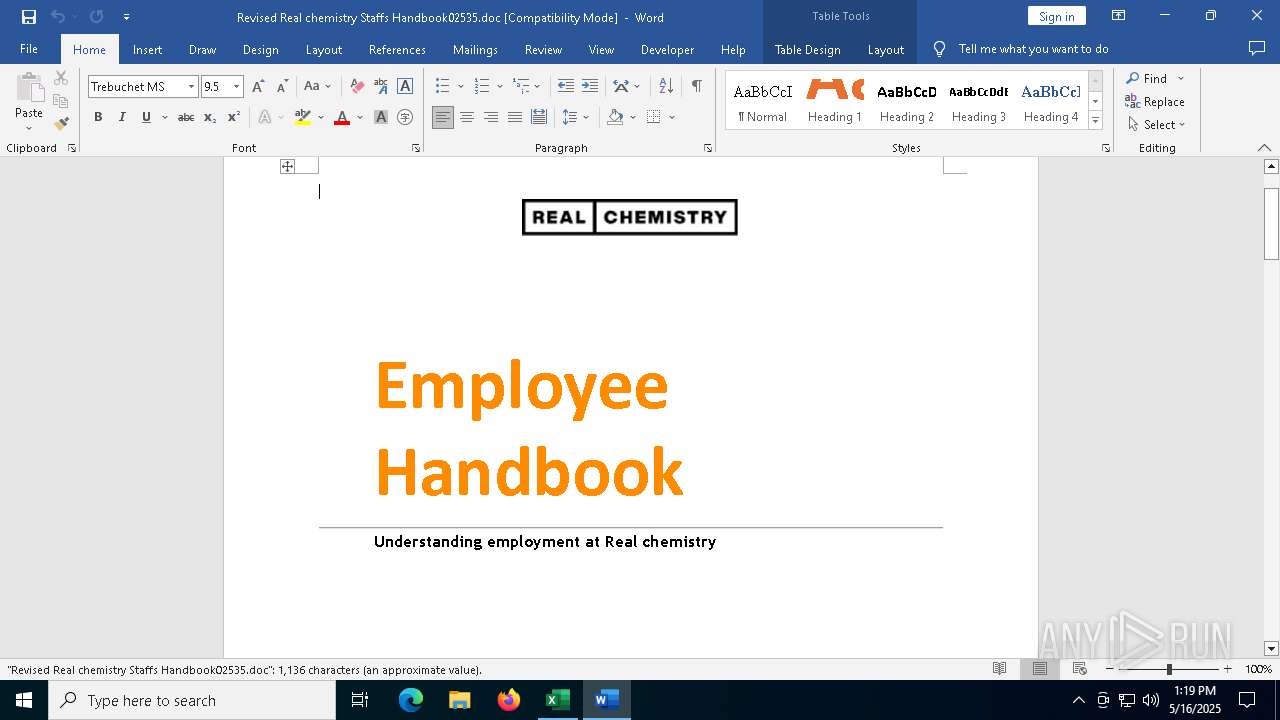The width and height of the screenshot is (1280, 720).
Task: Open the enclose characters tool
Action: click(x=405, y=118)
